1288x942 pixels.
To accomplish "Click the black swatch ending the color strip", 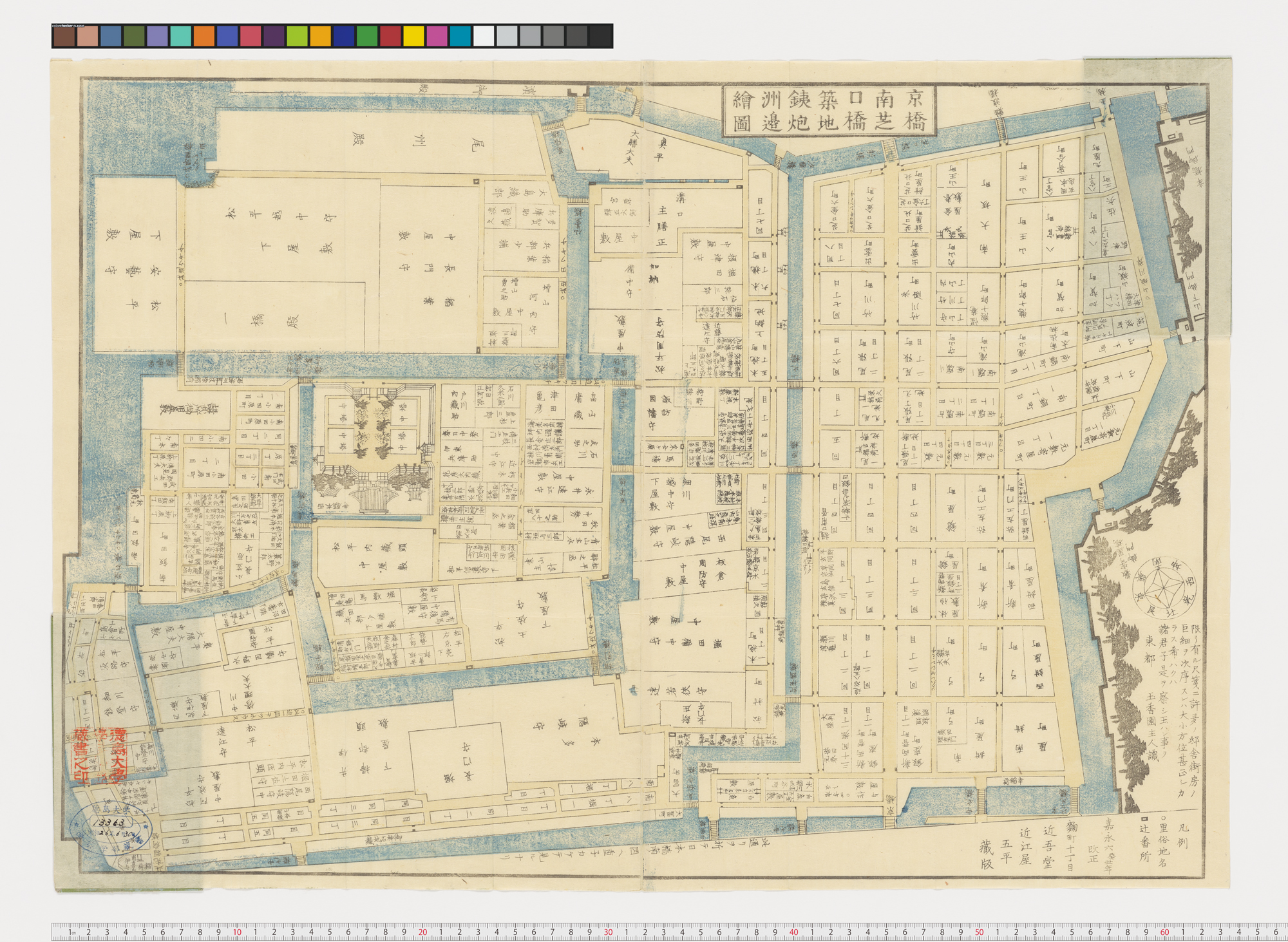I will point(600,36).
